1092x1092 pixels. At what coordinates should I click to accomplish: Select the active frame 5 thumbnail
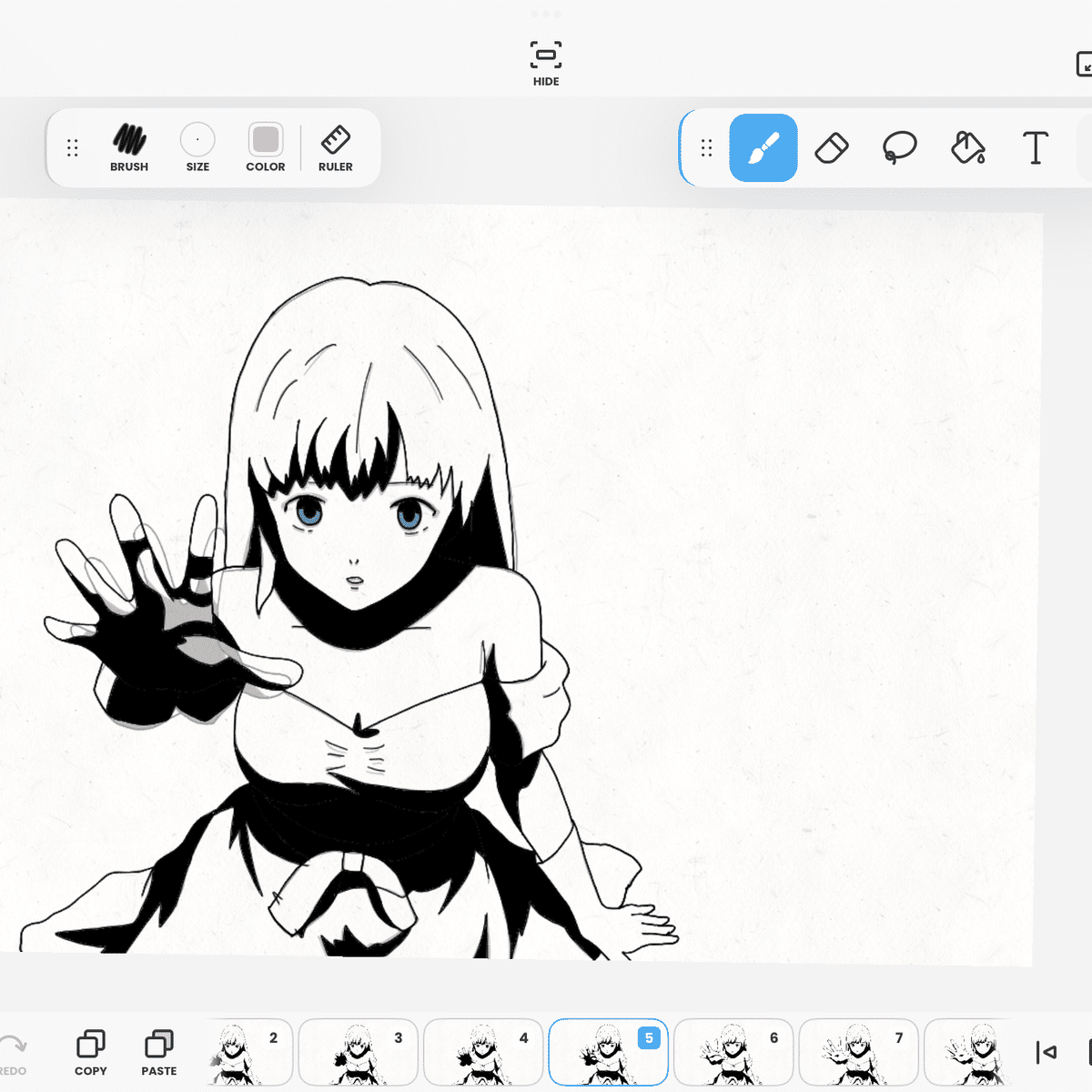pos(609,1052)
